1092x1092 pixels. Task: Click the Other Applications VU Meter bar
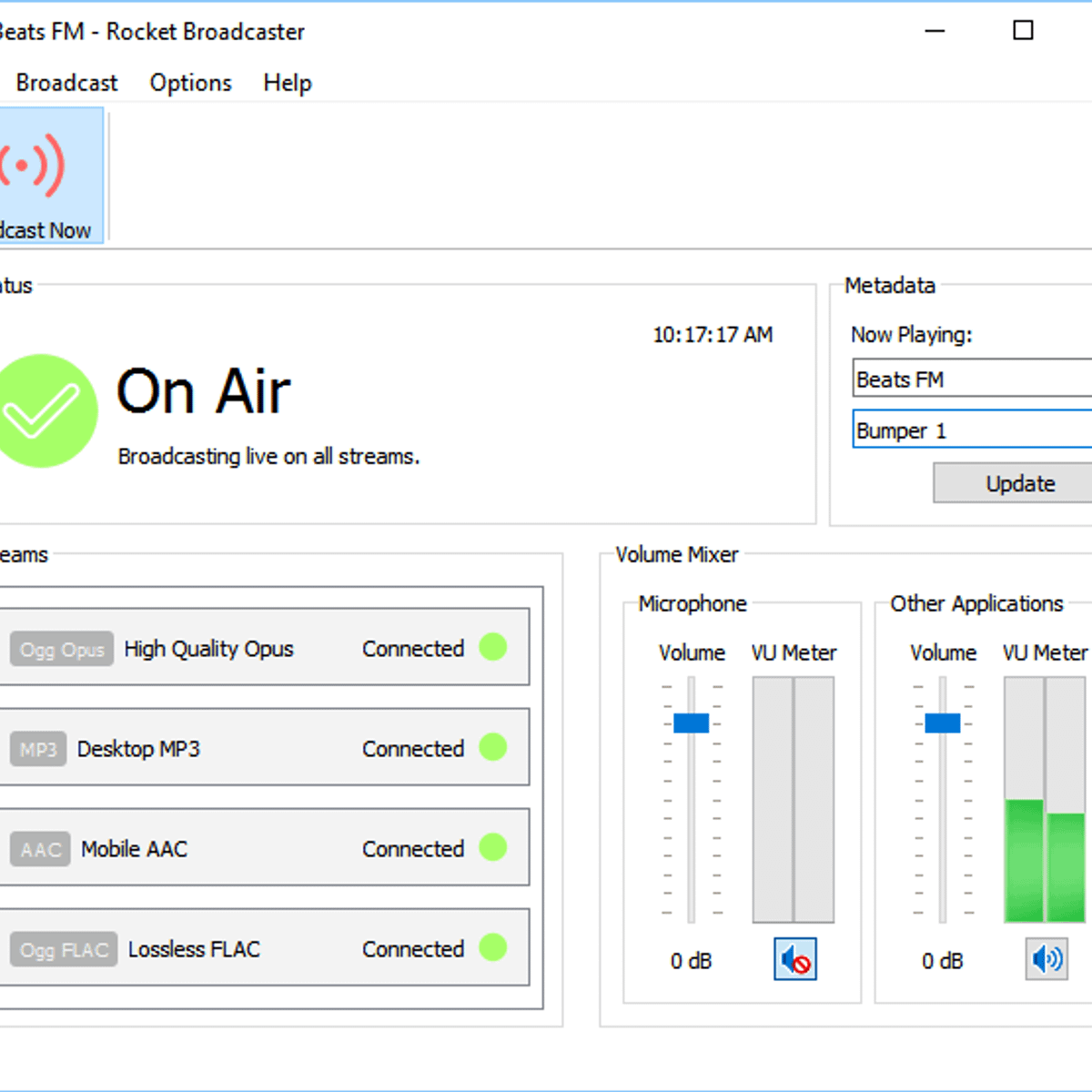(x=1045, y=800)
